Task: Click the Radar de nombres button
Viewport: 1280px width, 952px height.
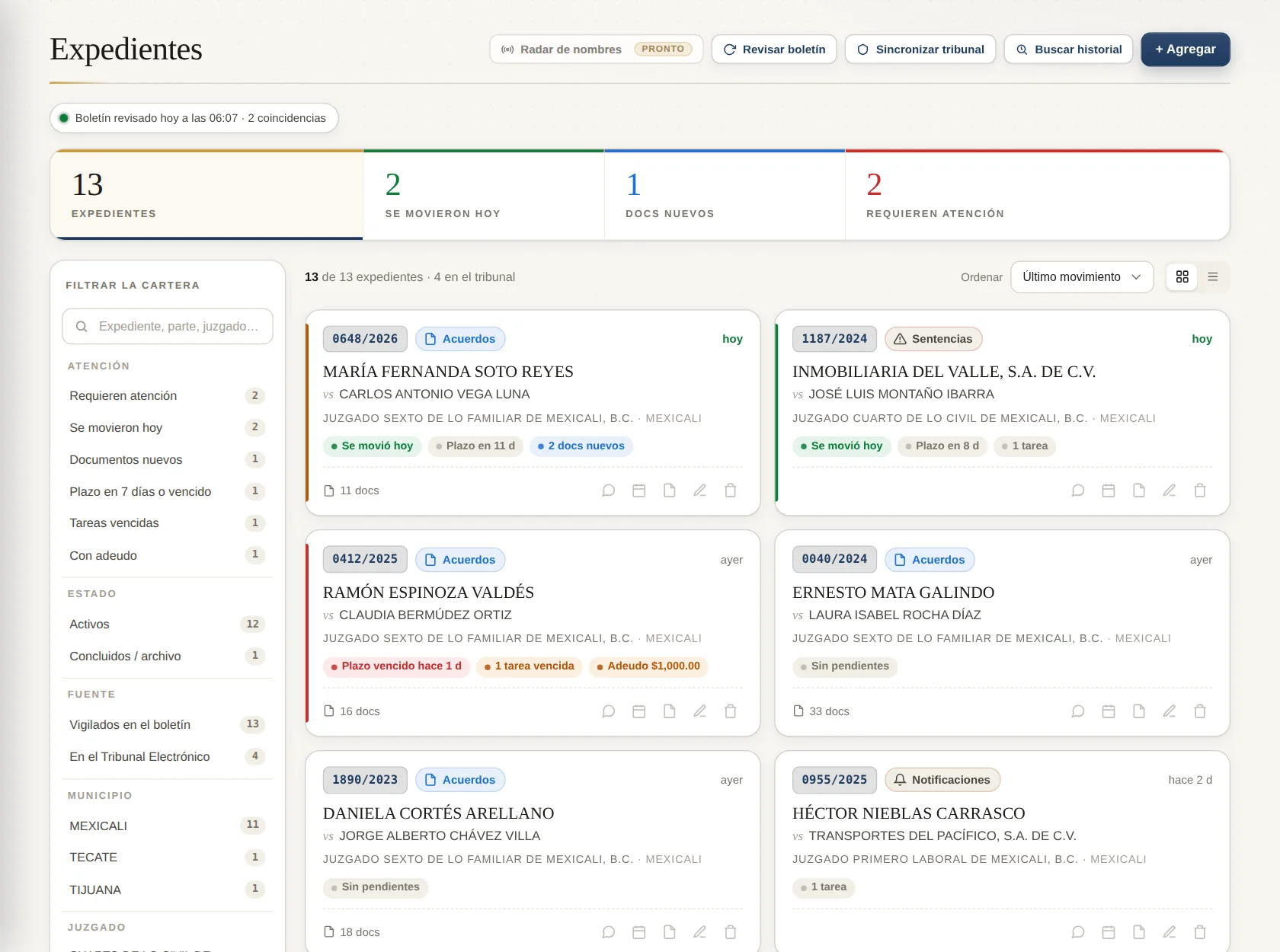Action: point(596,50)
